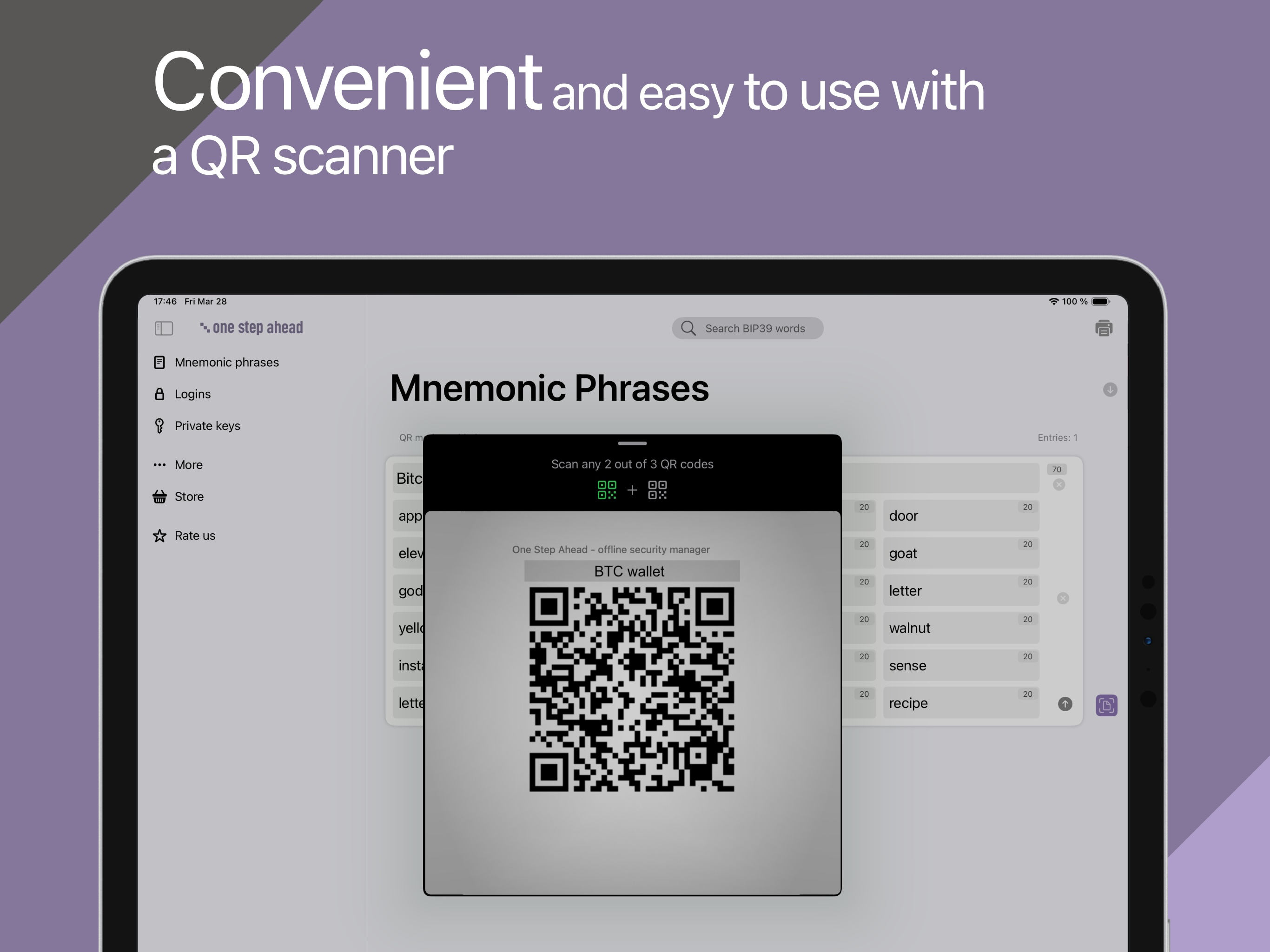The height and width of the screenshot is (952, 1270).
Task: Tap the green scanned QR icon
Action: tap(607, 490)
